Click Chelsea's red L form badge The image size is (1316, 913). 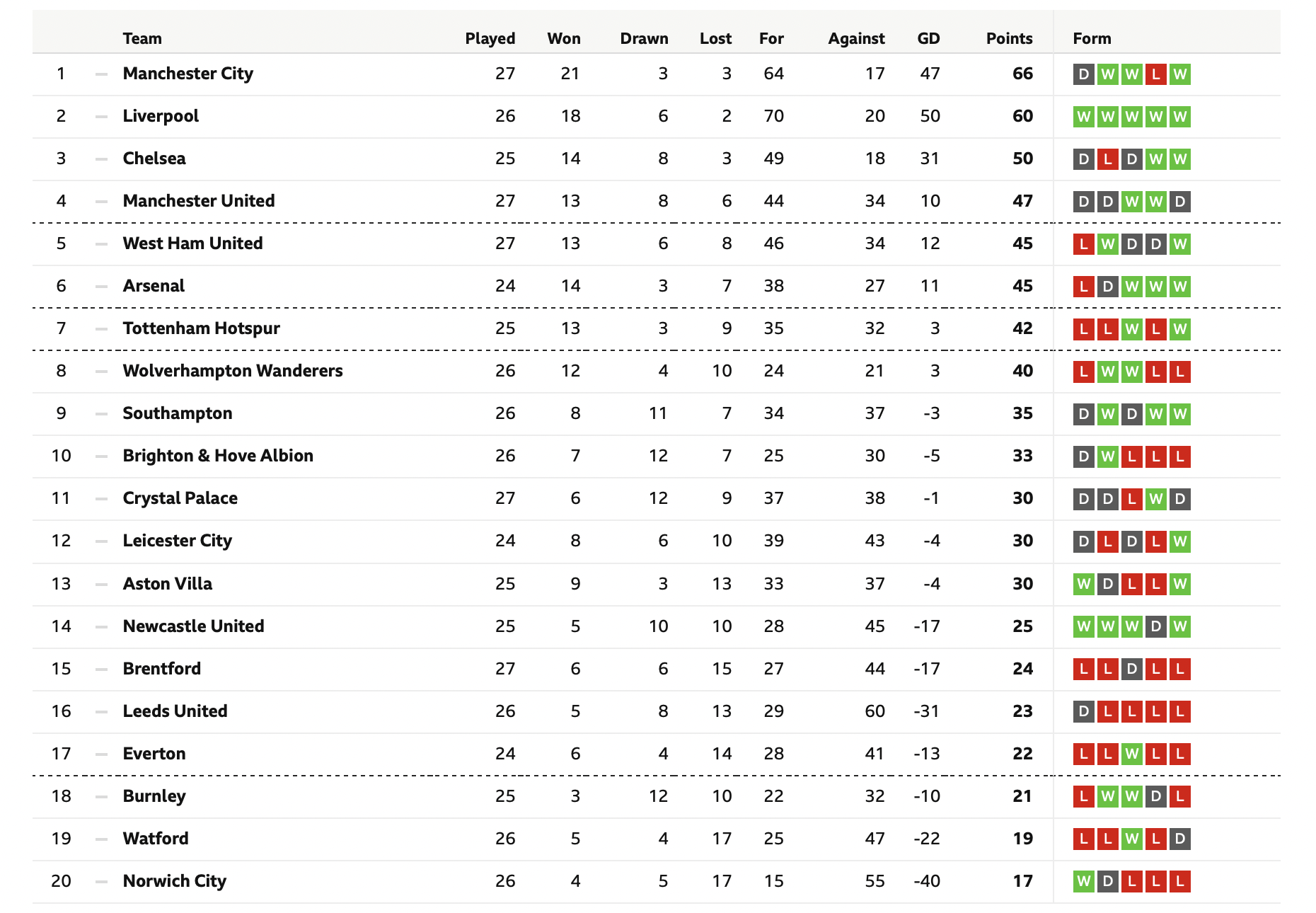point(1108,159)
